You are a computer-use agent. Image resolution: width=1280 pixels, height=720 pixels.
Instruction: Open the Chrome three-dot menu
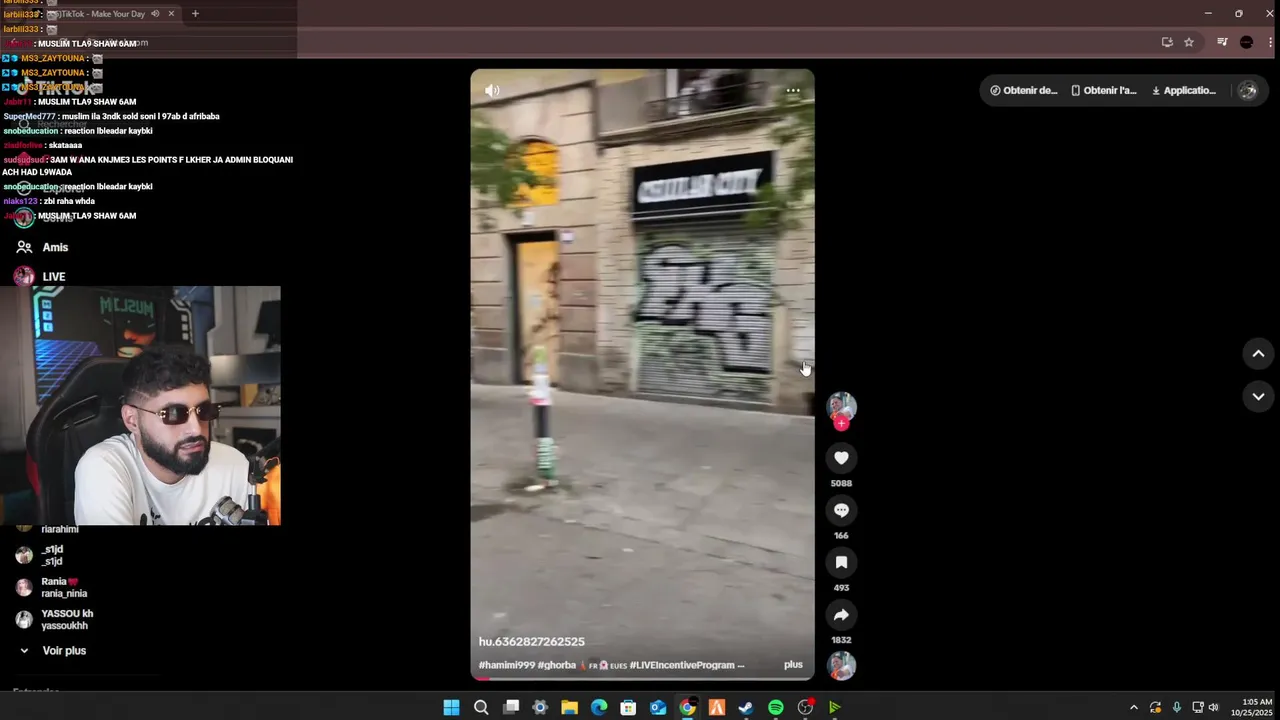(1271, 42)
